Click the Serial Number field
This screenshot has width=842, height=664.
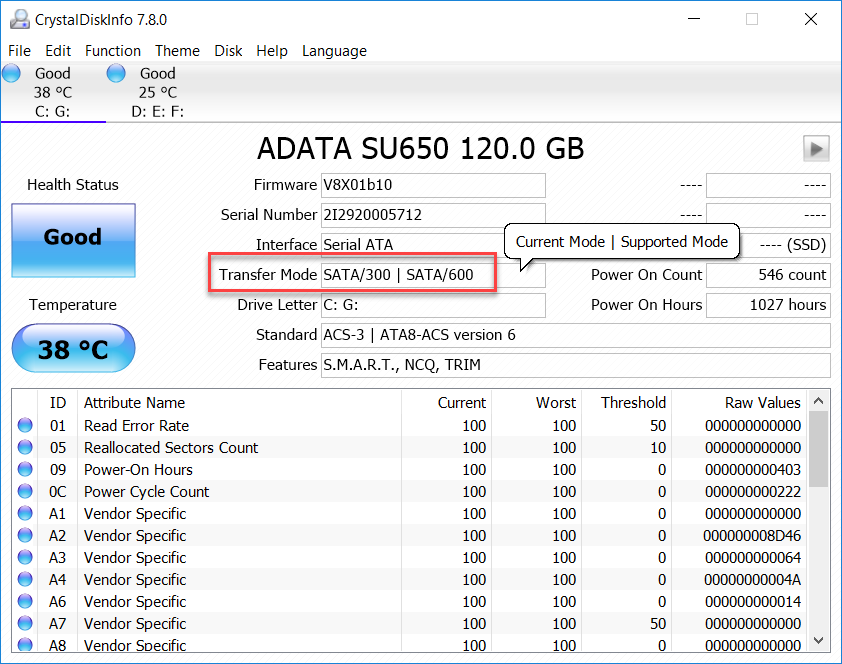point(432,215)
